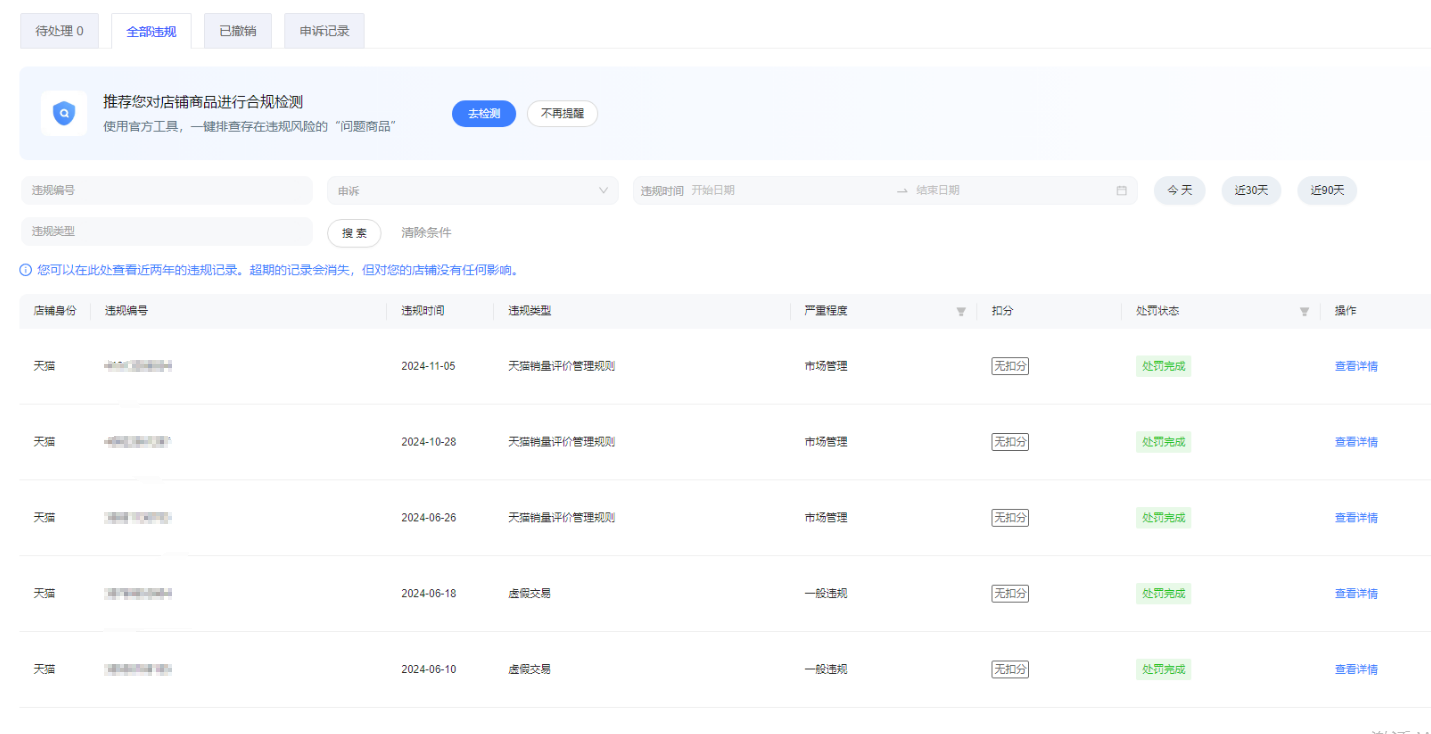This screenshot has width=1431, height=734.
Task: Open the 已撤销 tab
Action: pyautogui.click(x=237, y=31)
